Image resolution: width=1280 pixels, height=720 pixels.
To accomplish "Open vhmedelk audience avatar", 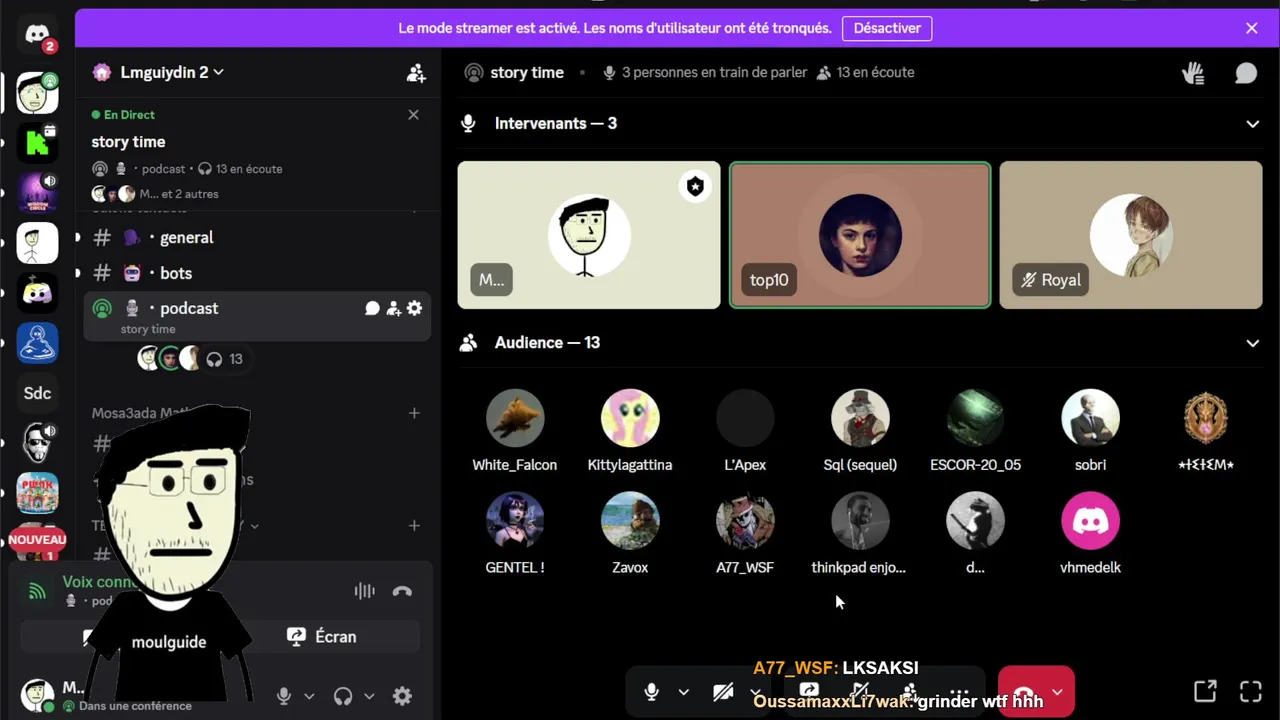I will click(x=1090, y=521).
